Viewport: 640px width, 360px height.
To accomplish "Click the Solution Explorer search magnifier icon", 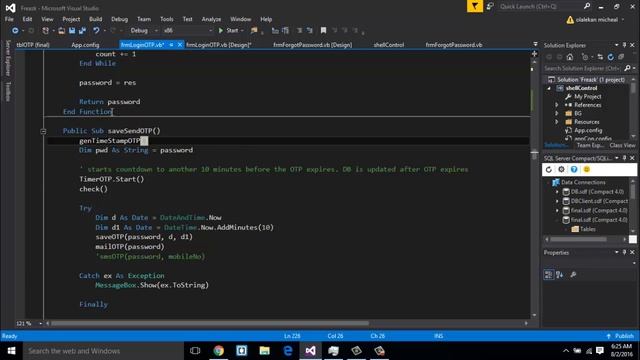I will (x=627, y=68).
